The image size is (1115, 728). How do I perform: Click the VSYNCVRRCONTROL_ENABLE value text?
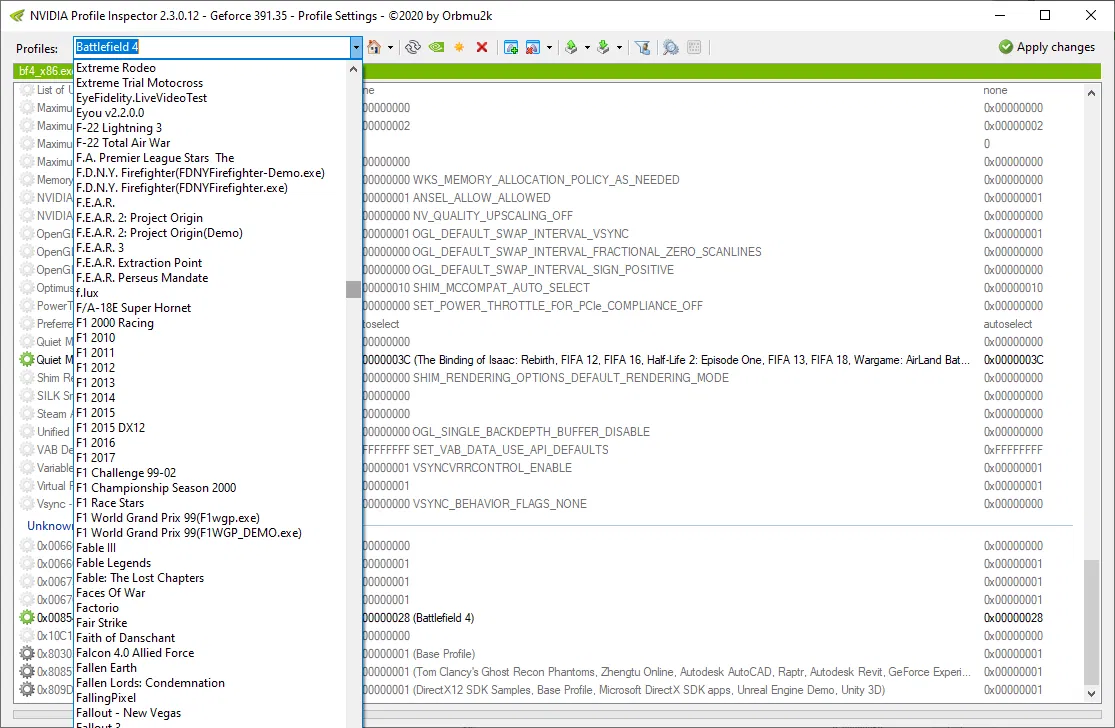click(492, 468)
